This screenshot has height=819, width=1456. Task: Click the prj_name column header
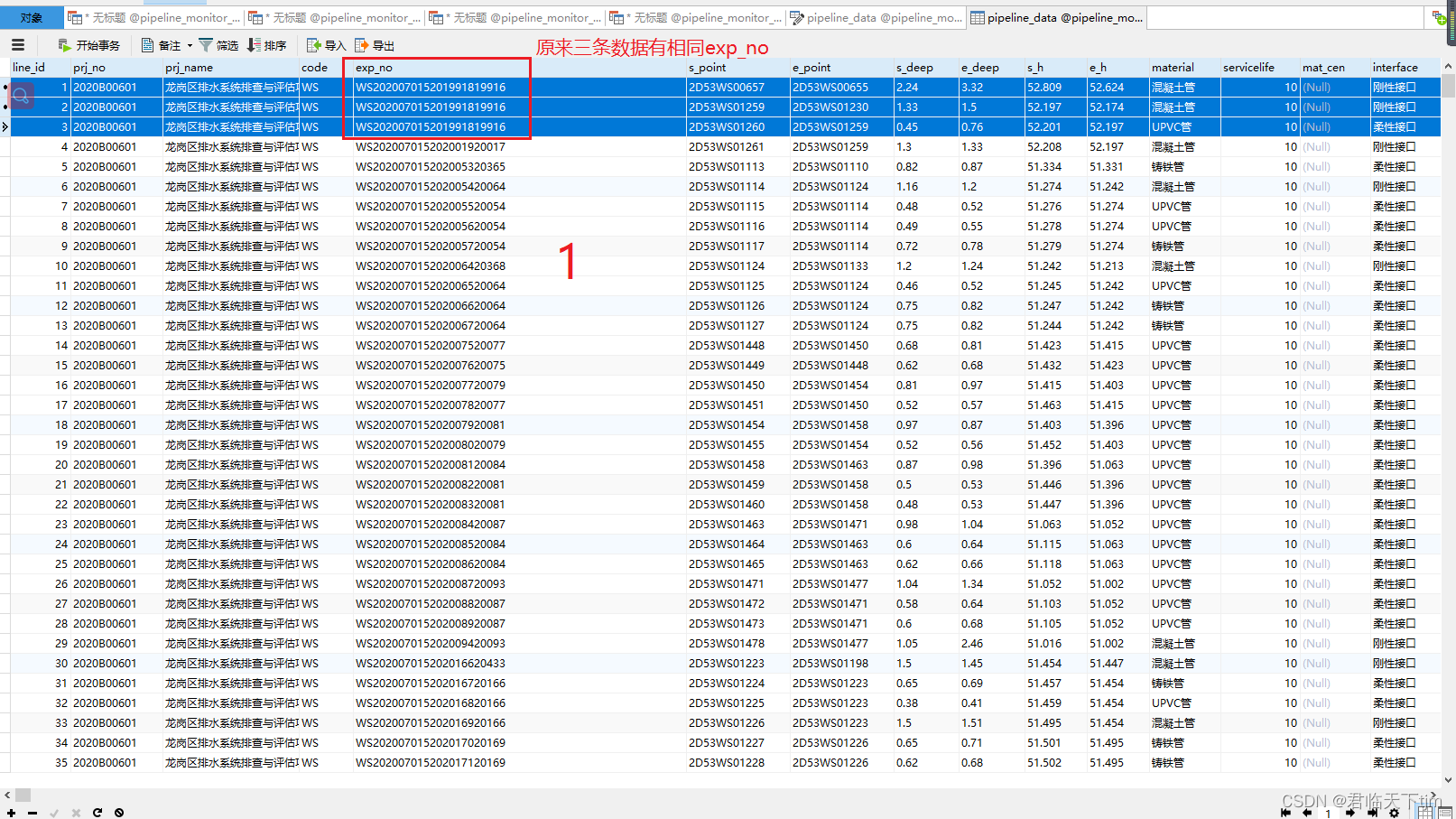pyautogui.click(x=231, y=68)
